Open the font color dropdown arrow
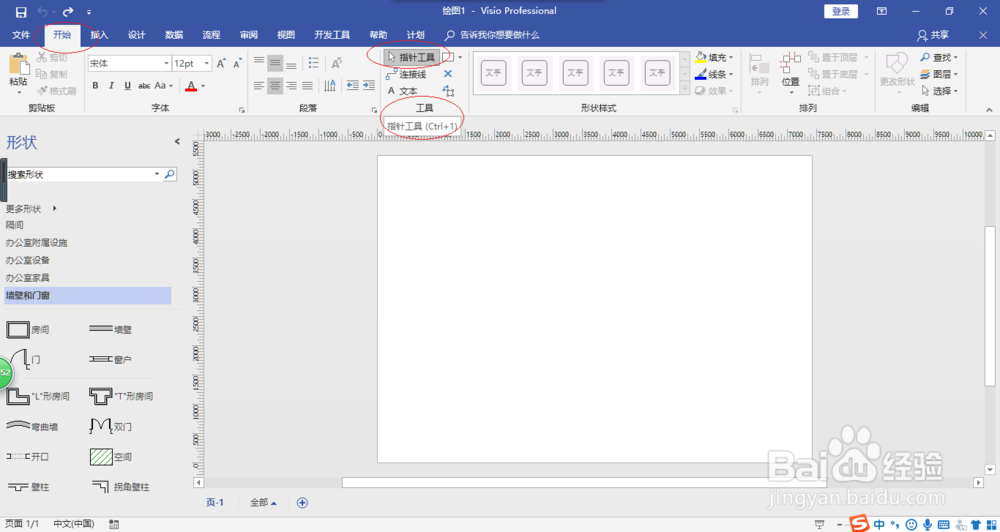 click(203, 85)
